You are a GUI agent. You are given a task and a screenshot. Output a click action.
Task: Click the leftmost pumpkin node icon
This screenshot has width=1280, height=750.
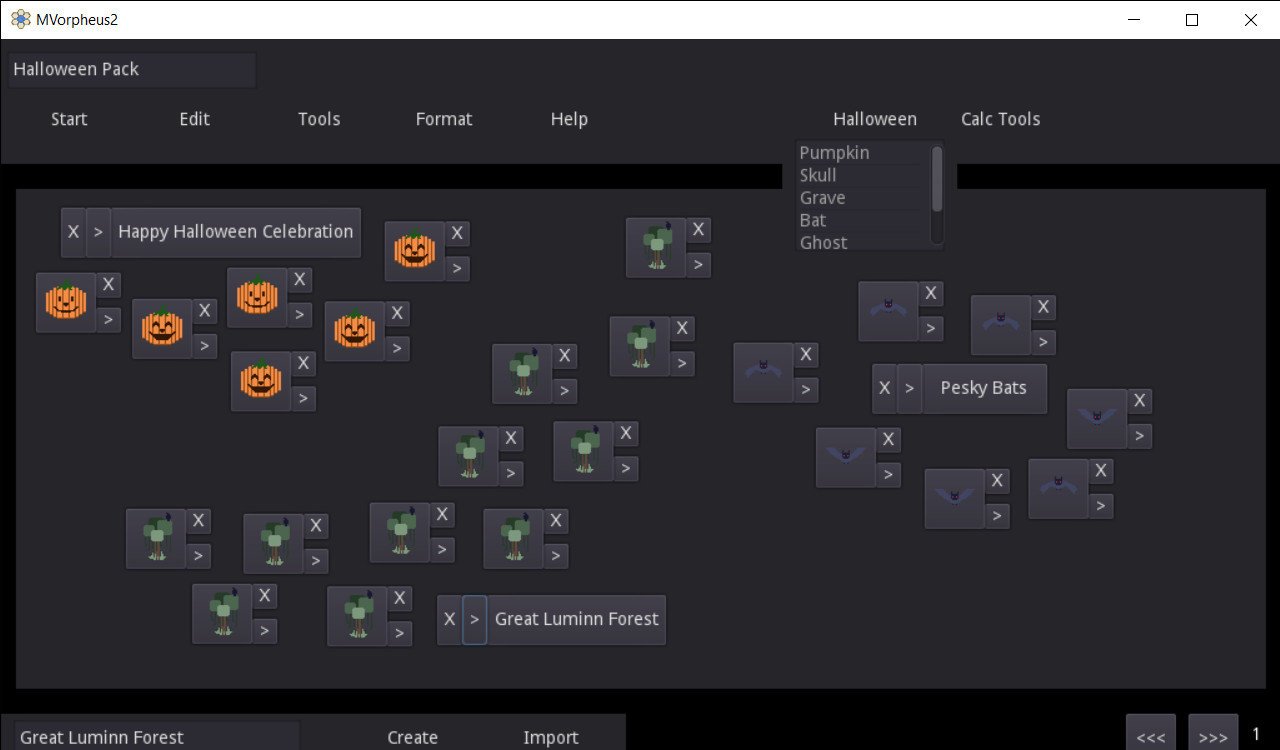click(x=64, y=302)
